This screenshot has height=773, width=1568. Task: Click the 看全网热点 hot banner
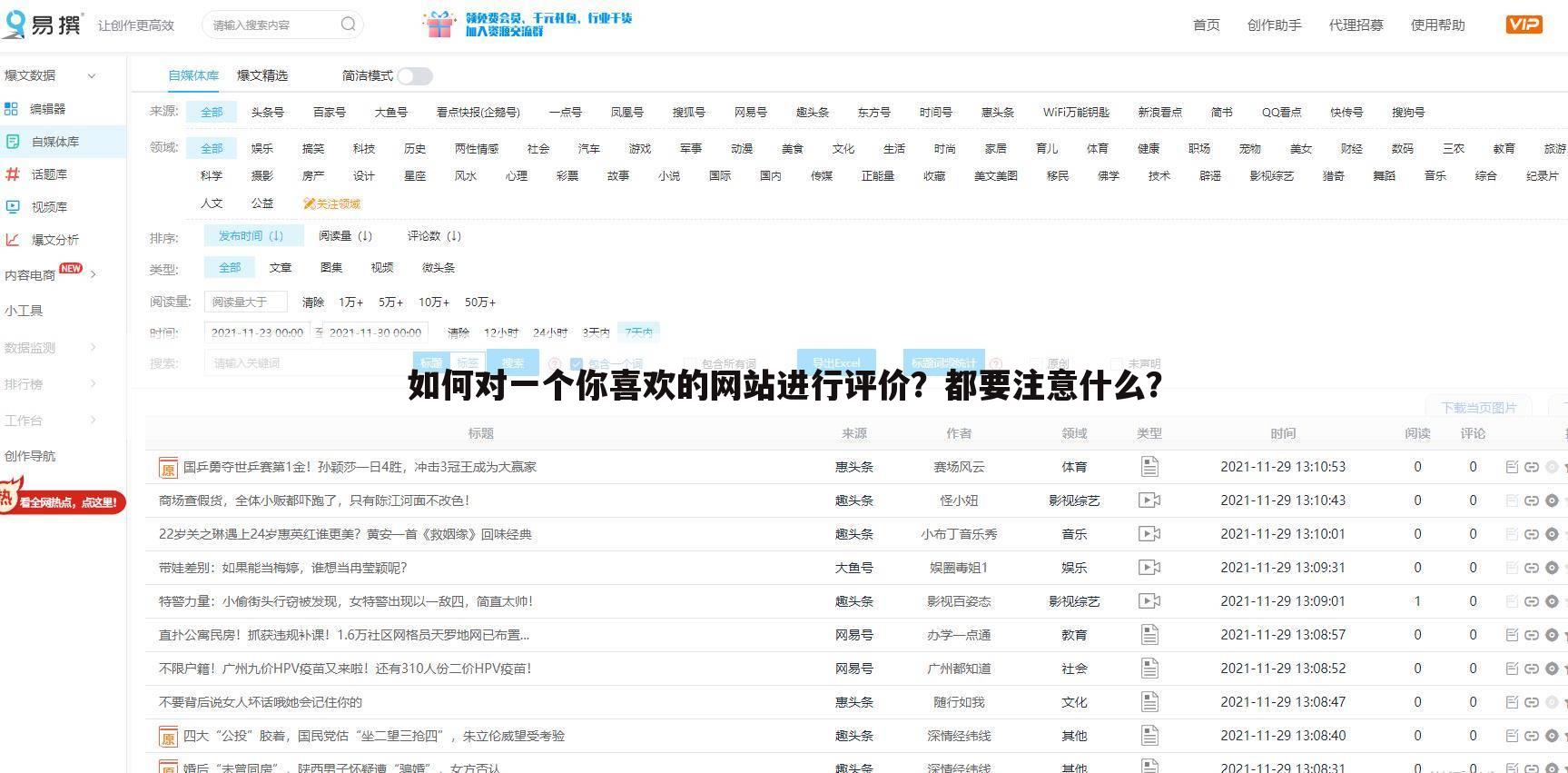[62, 500]
